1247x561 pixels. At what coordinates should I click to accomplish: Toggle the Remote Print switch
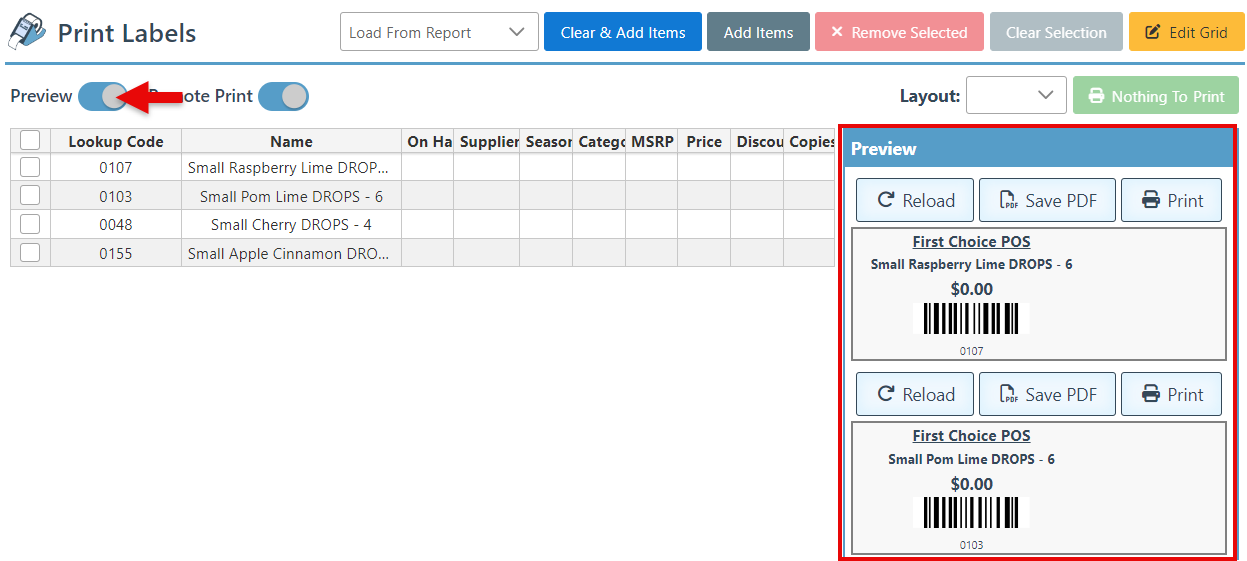click(283, 96)
